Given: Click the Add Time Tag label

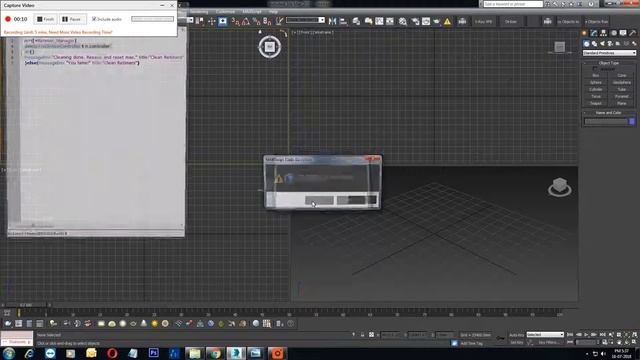Looking at the screenshot, I should [471, 343].
